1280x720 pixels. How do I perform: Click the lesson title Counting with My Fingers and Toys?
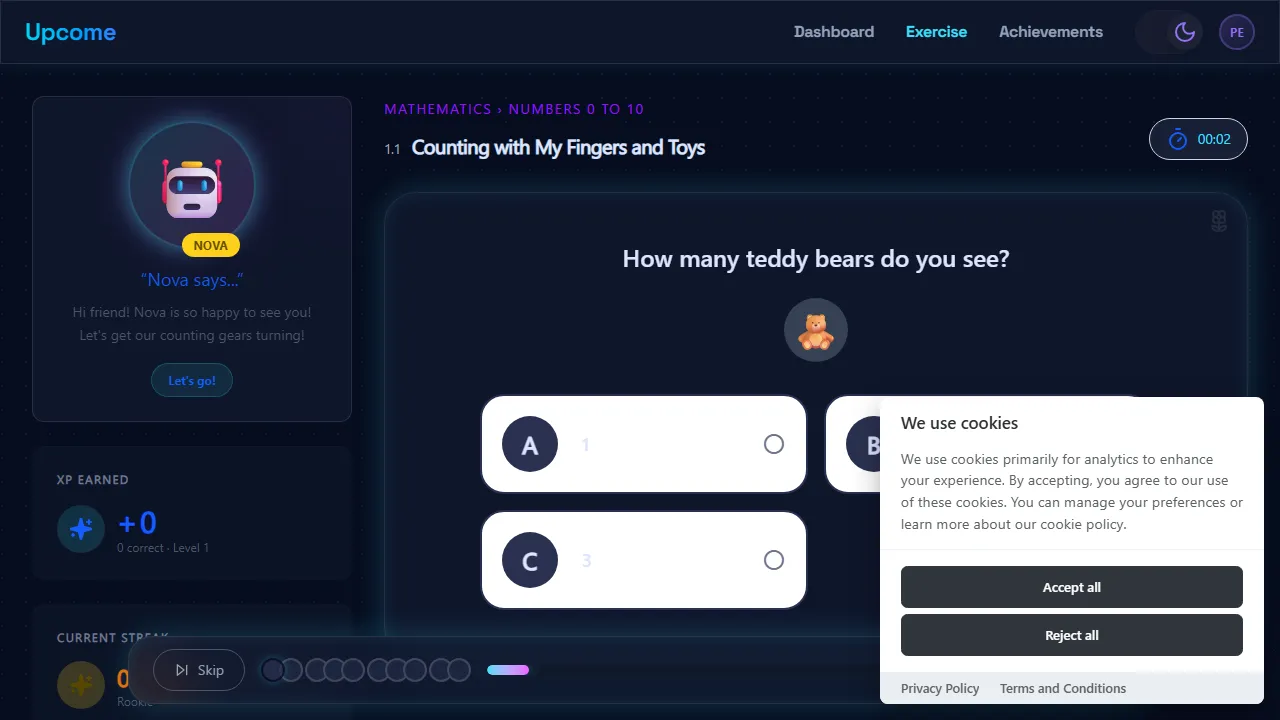[x=558, y=148]
